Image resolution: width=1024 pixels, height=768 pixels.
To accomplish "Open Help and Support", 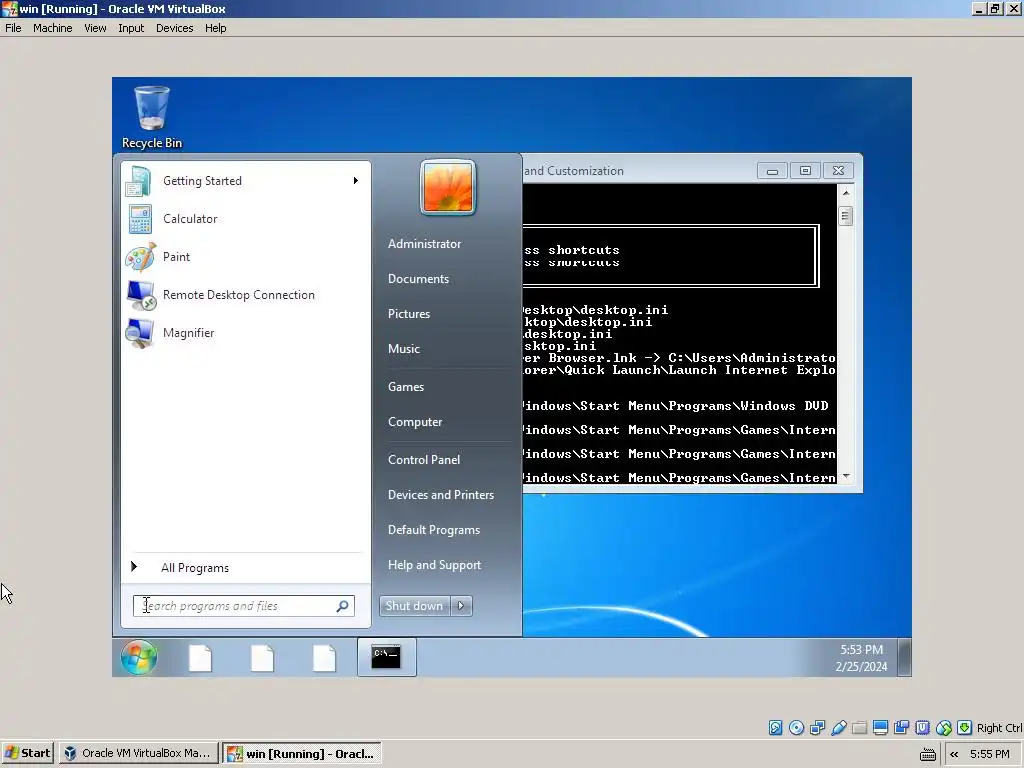I will (434, 565).
